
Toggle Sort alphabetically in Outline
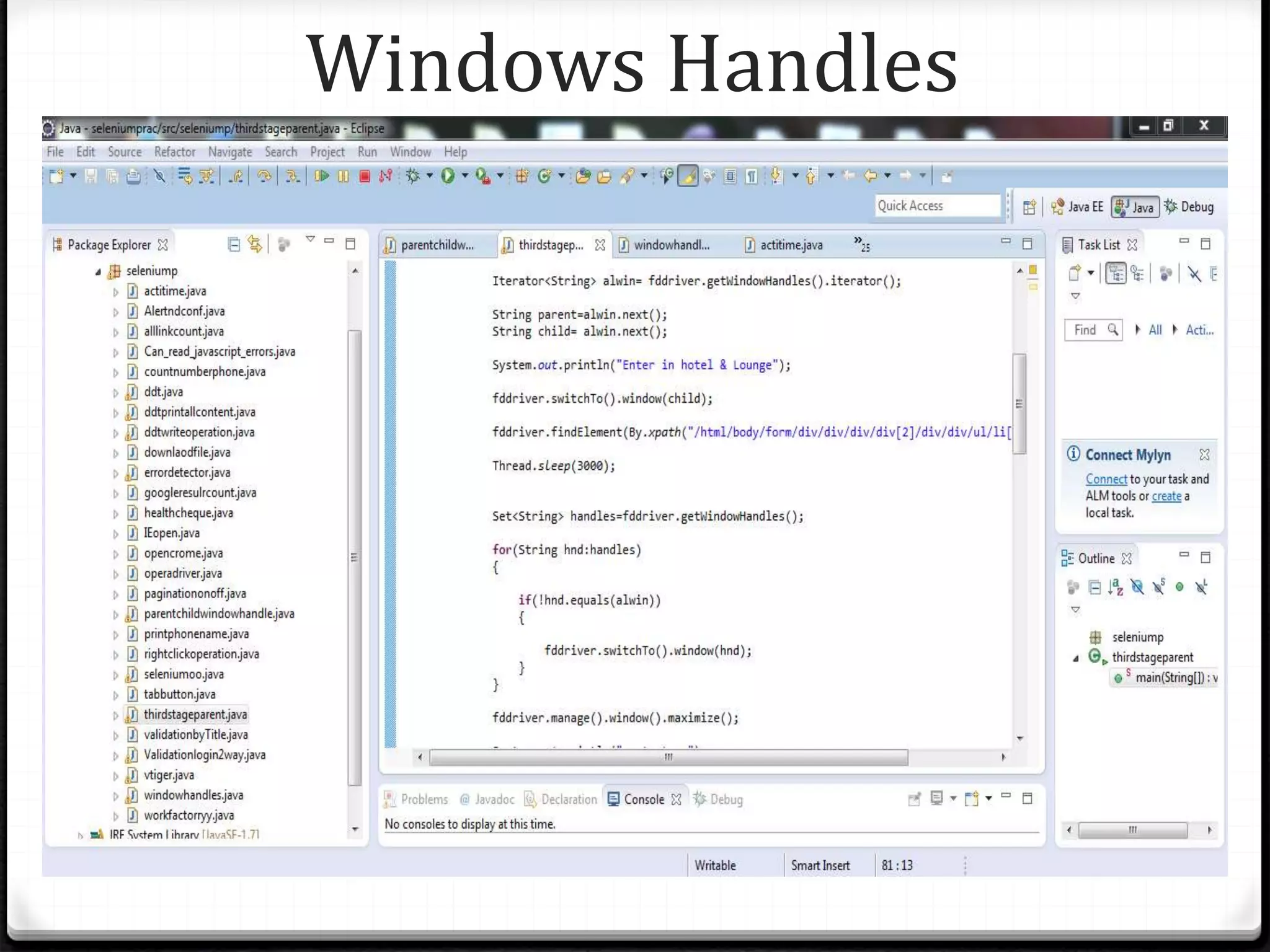coord(1116,586)
